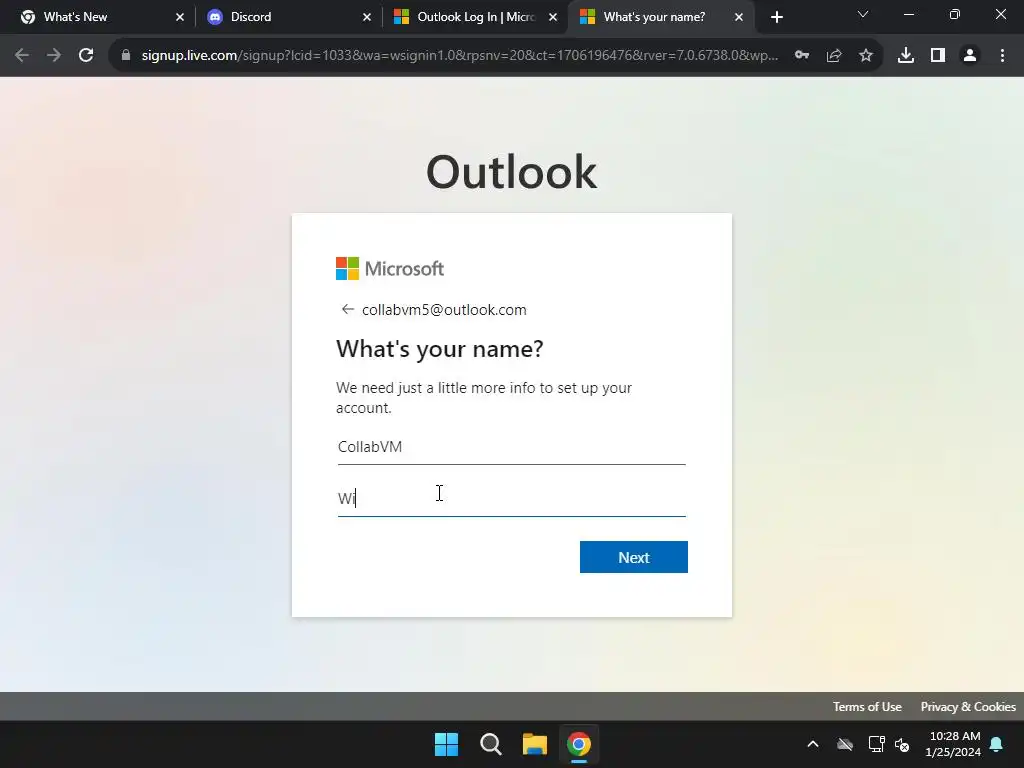Screen dimensions: 1024x768
Task: Go back to email step via arrow
Action: [x=347, y=310]
